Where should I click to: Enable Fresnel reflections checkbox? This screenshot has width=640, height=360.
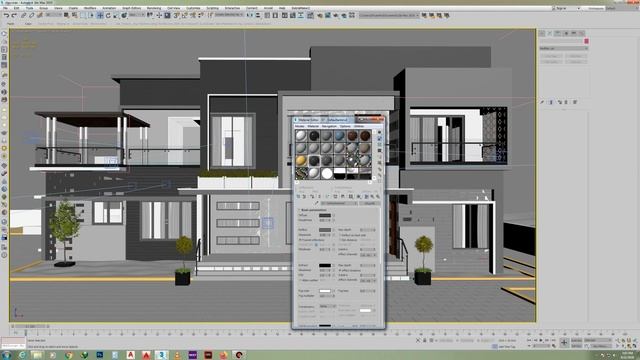tap(300, 240)
